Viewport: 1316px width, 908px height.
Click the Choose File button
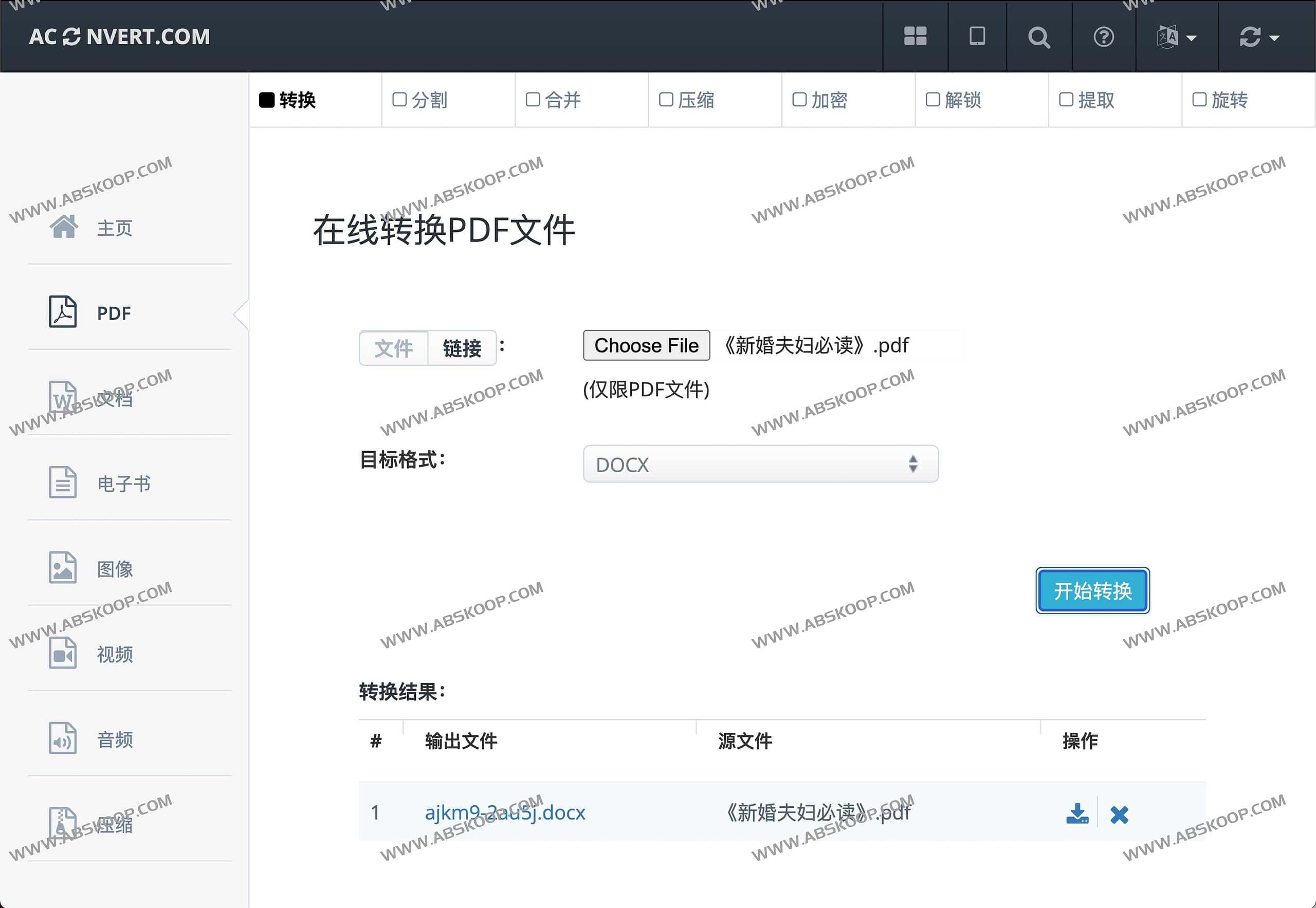646,345
